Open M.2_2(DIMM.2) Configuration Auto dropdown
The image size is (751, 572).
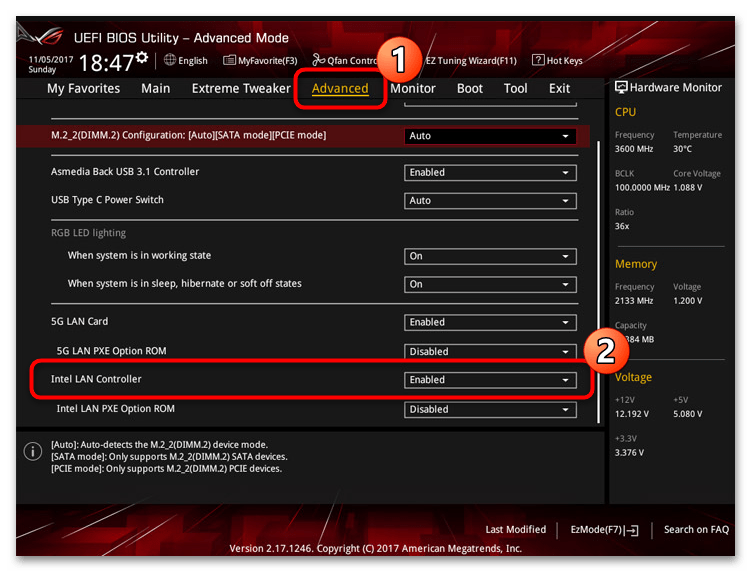490,136
